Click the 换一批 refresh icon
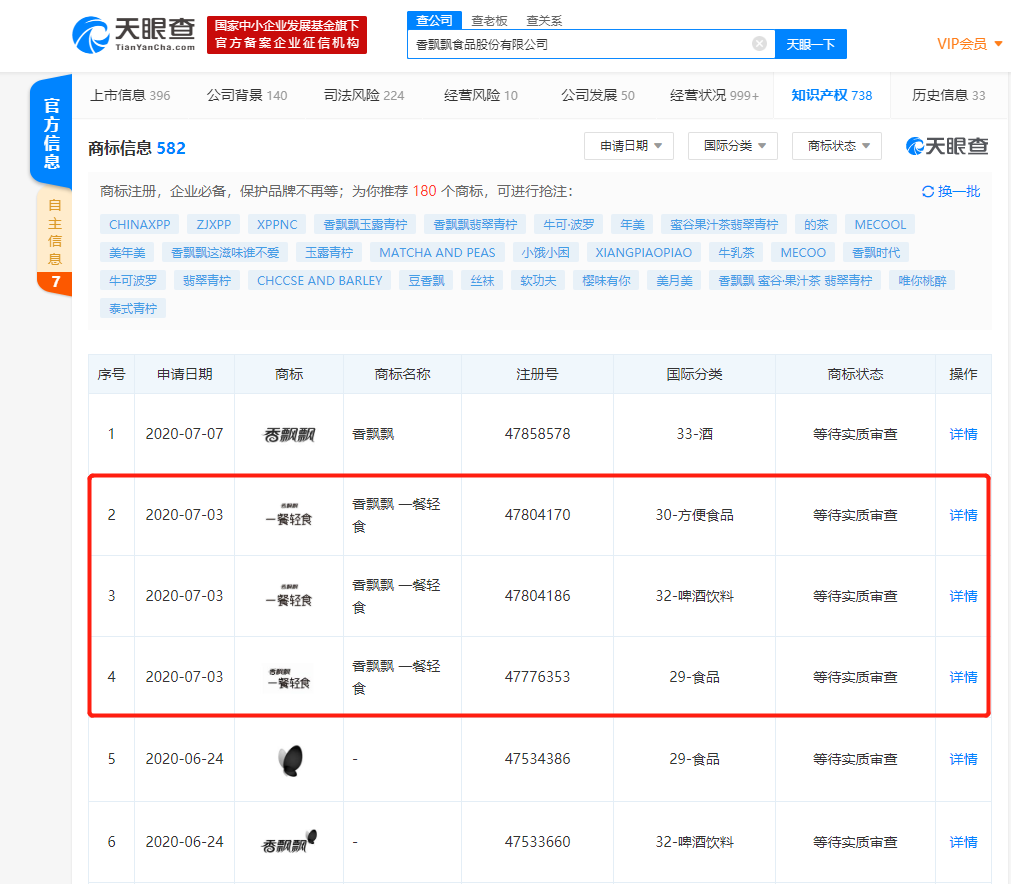 [928, 192]
